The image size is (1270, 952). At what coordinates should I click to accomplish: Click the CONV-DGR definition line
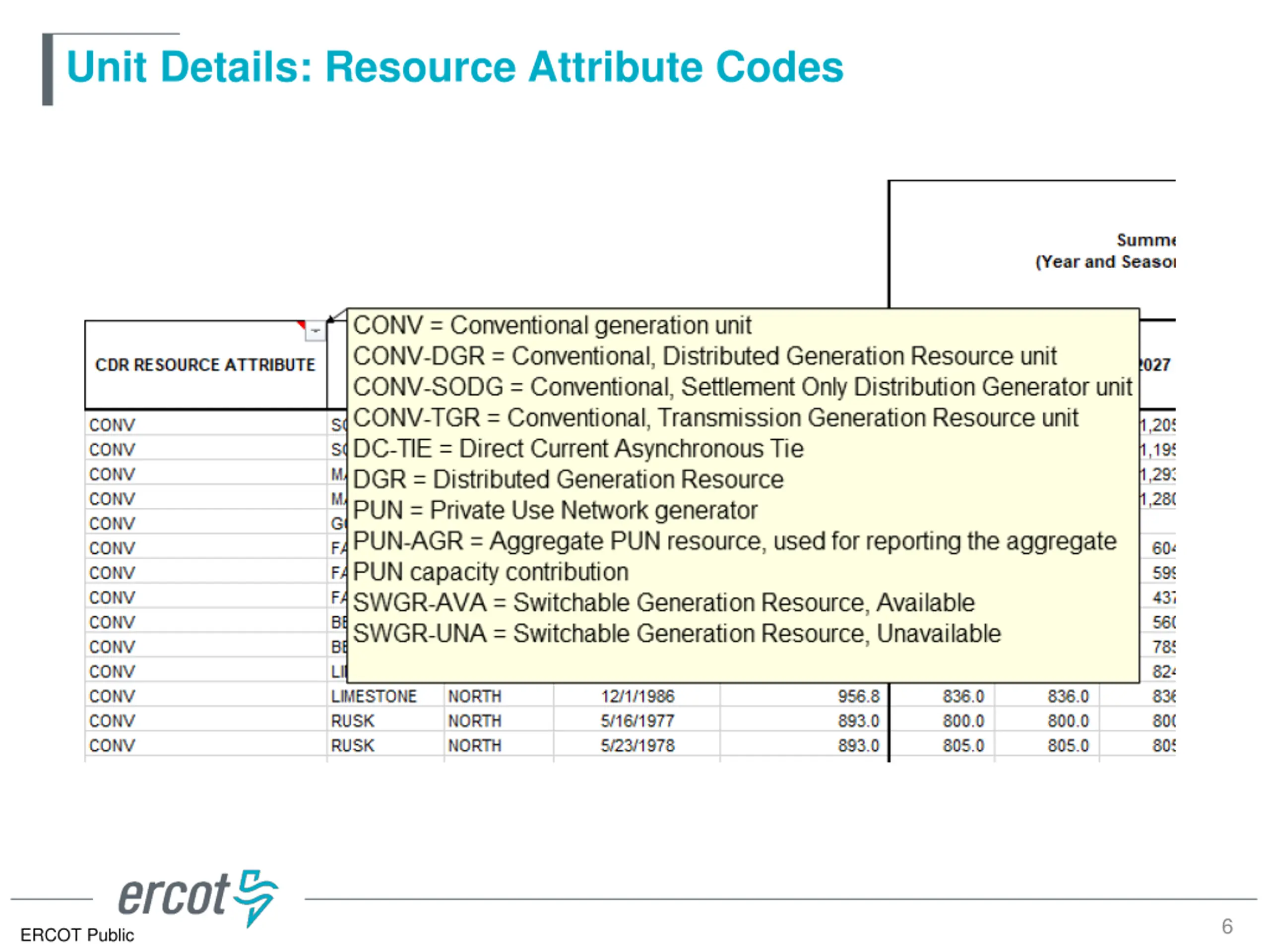[704, 357]
